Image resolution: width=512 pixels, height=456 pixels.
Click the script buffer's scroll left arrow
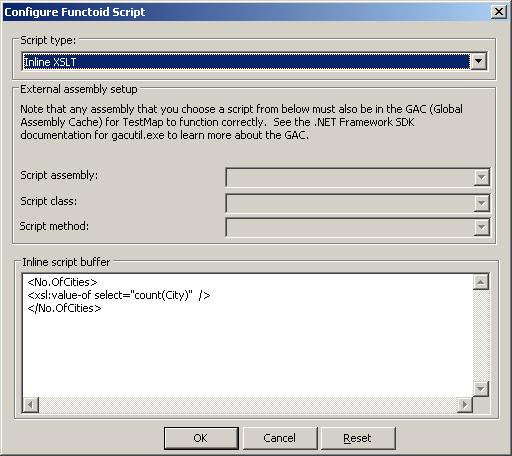tap(31, 405)
